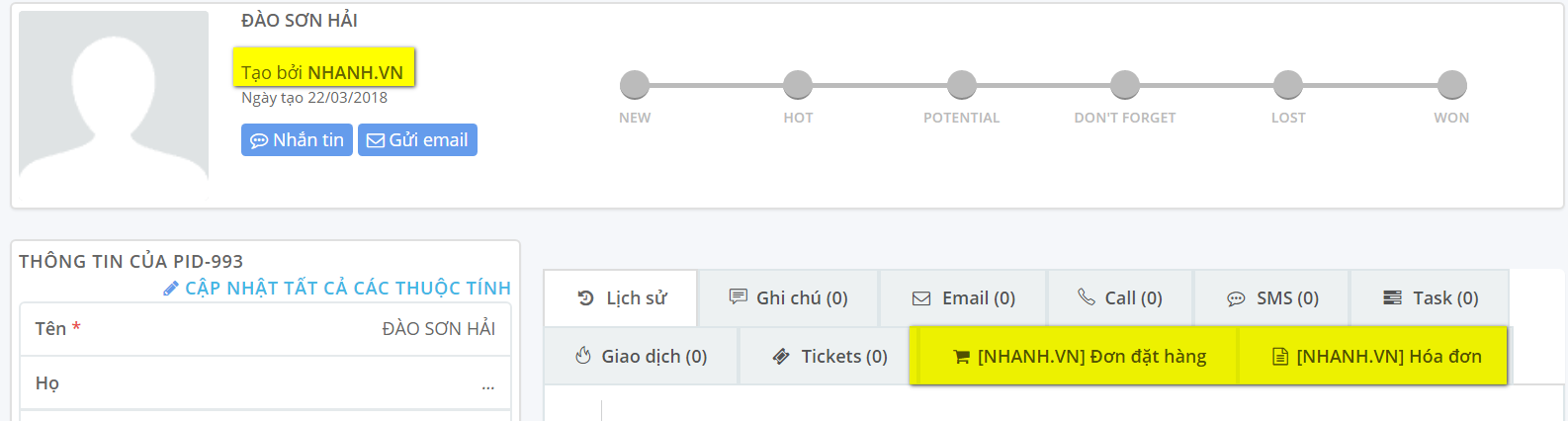Click the phone icon in the Call (0) tab

(x=1087, y=296)
